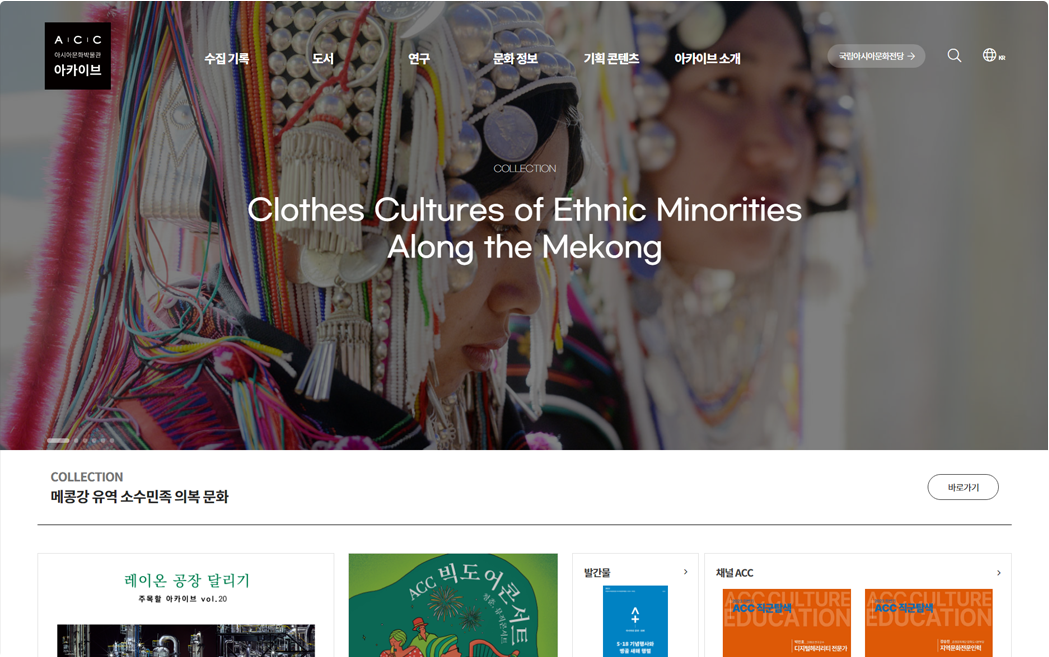This screenshot has height=657, width=1049.
Task: Open the 아카이브 소개 menu
Action: pyautogui.click(x=707, y=59)
